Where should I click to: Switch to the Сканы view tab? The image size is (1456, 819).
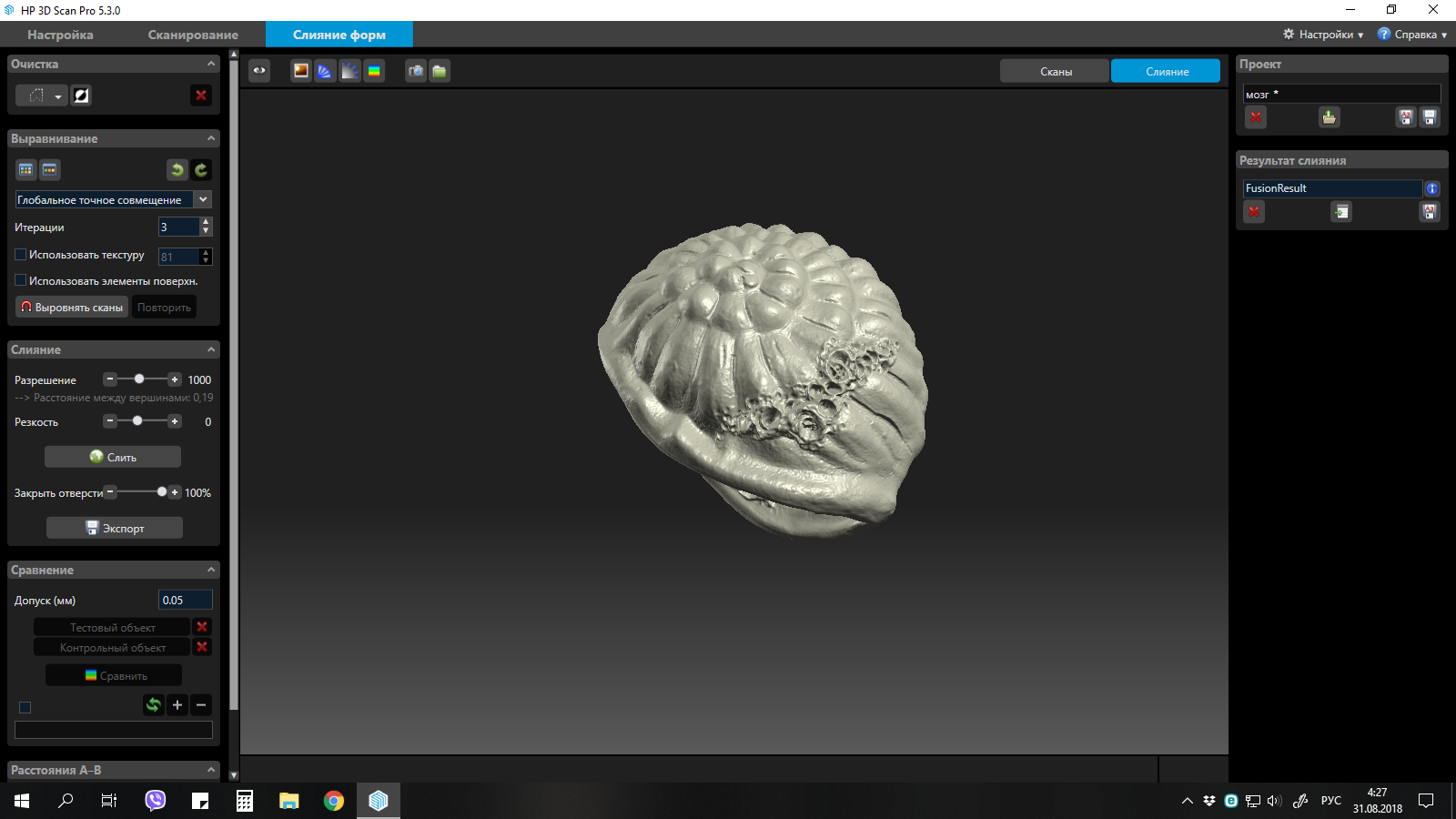pyautogui.click(x=1056, y=72)
